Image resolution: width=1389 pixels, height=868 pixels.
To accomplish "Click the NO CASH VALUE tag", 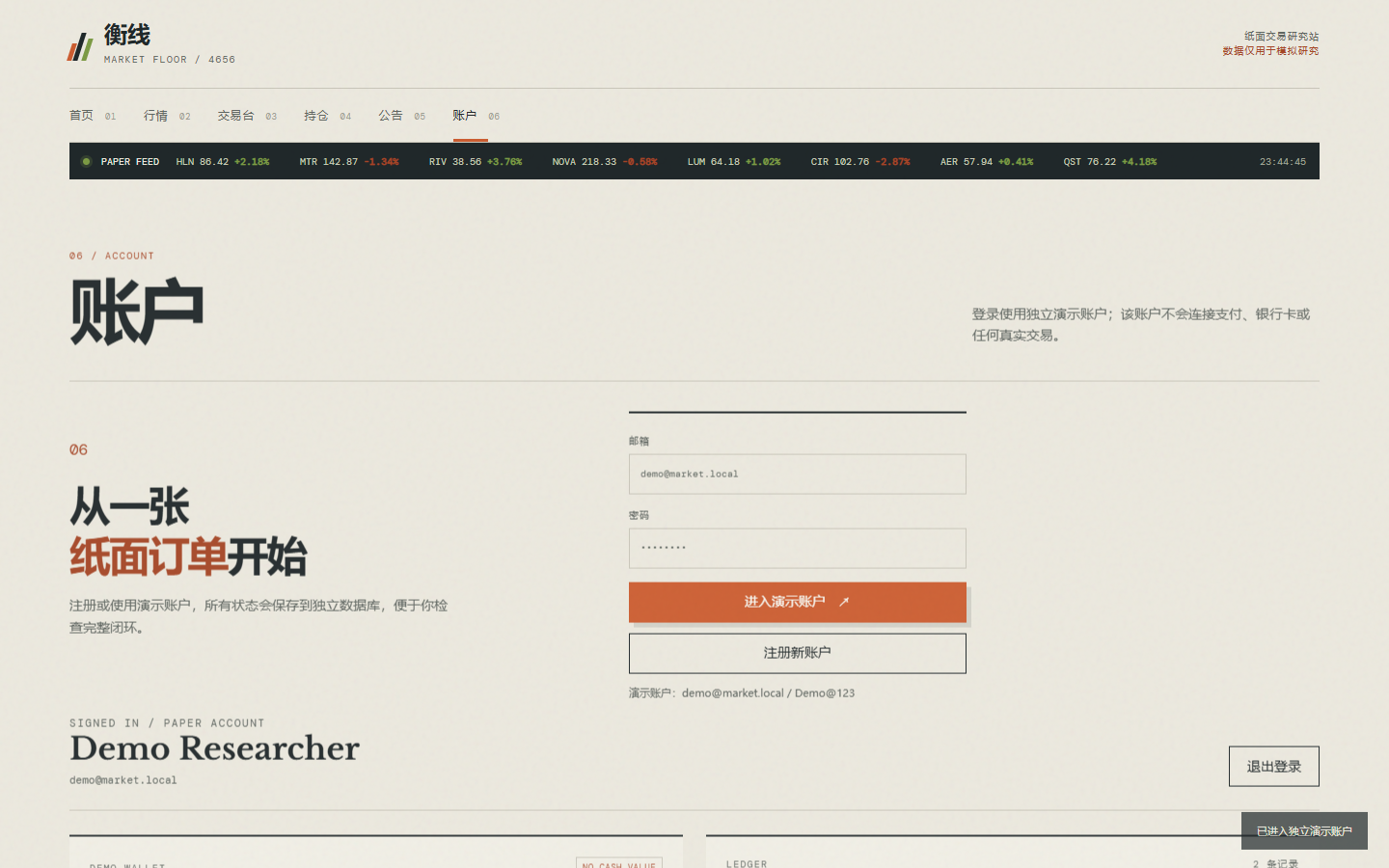I will (619, 864).
